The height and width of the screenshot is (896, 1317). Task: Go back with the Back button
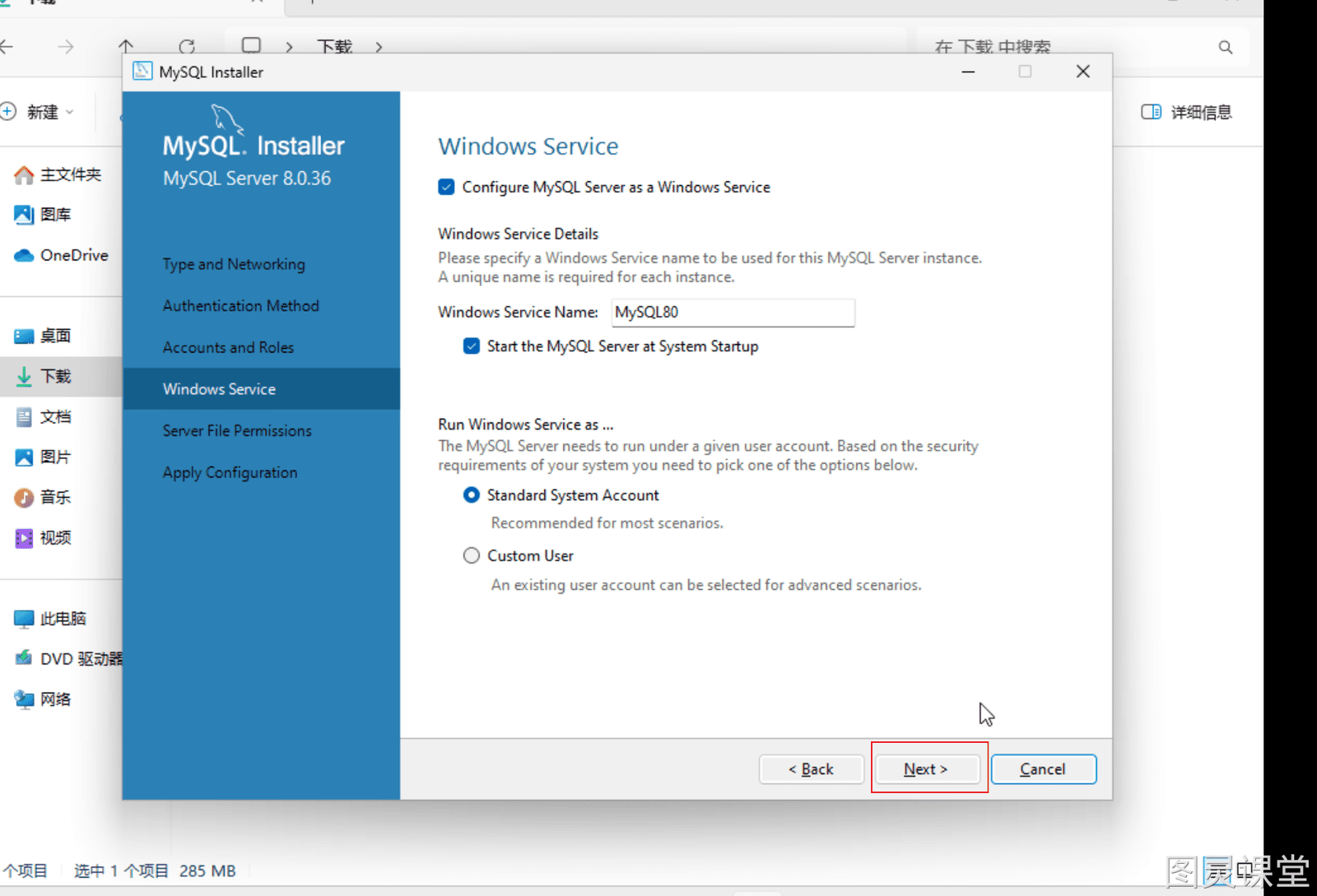click(811, 768)
